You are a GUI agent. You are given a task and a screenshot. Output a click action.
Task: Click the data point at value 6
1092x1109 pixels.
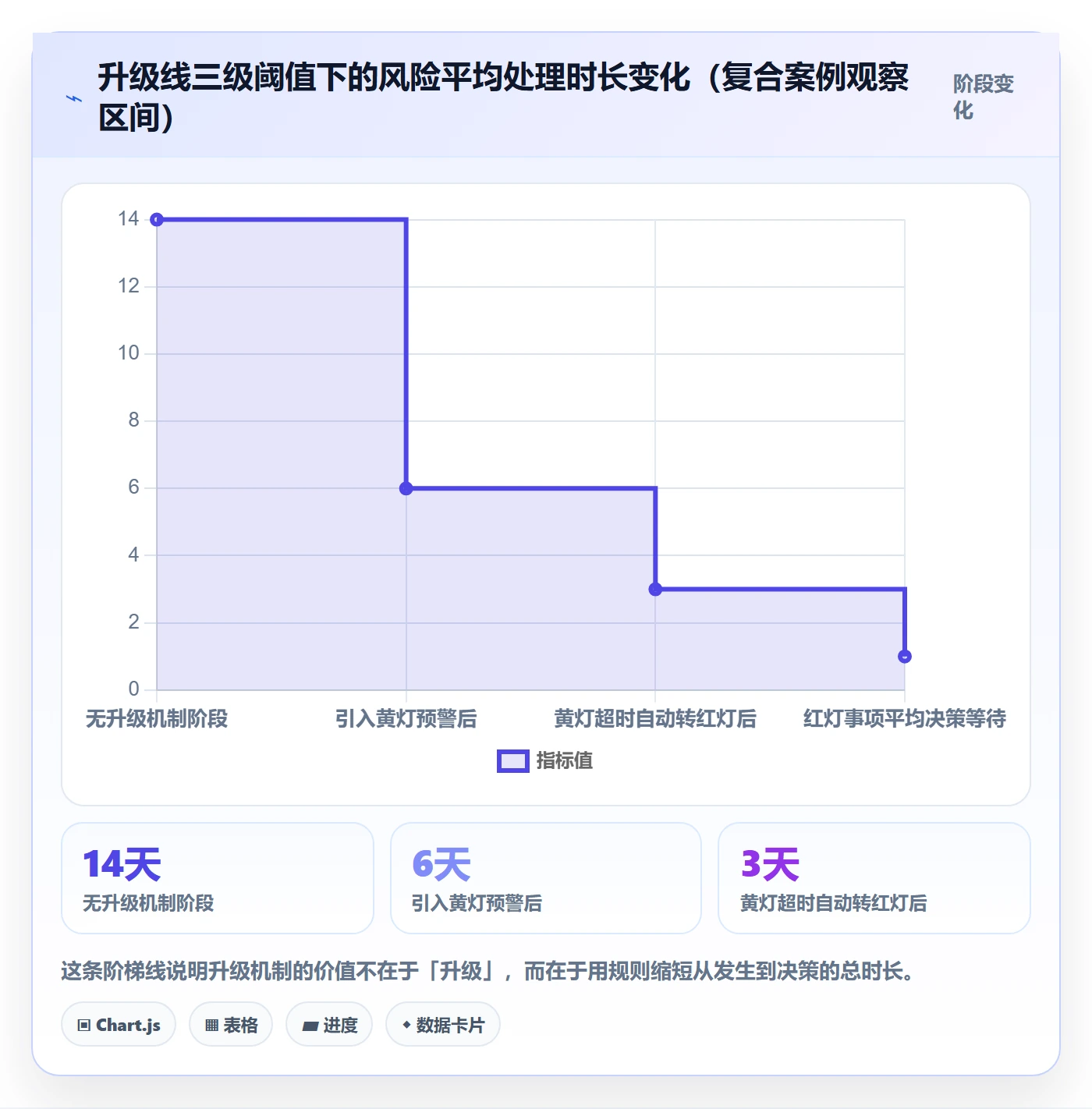point(406,488)
